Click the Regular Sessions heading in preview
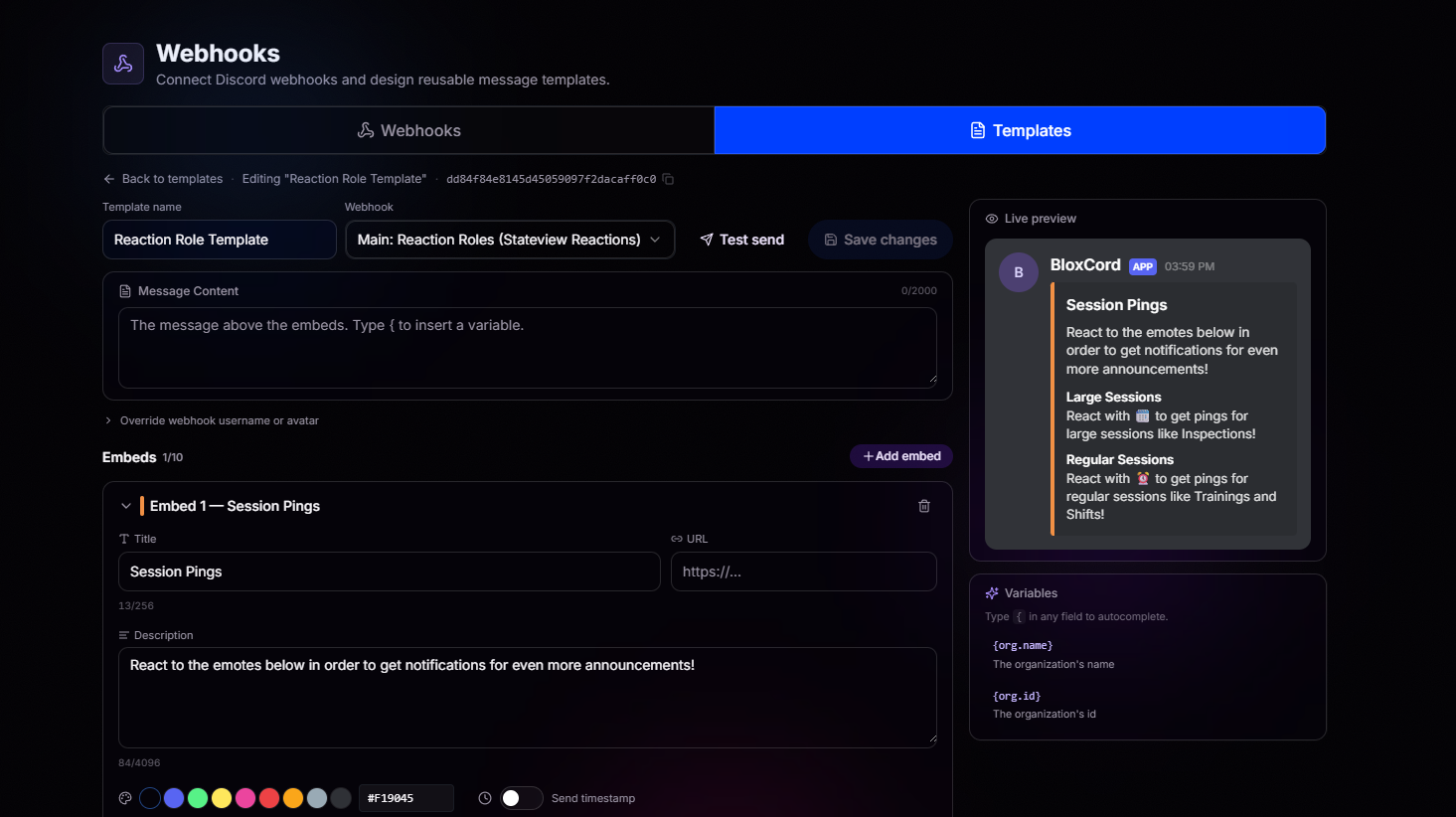1456x817 pixels. coord(1120,459)
